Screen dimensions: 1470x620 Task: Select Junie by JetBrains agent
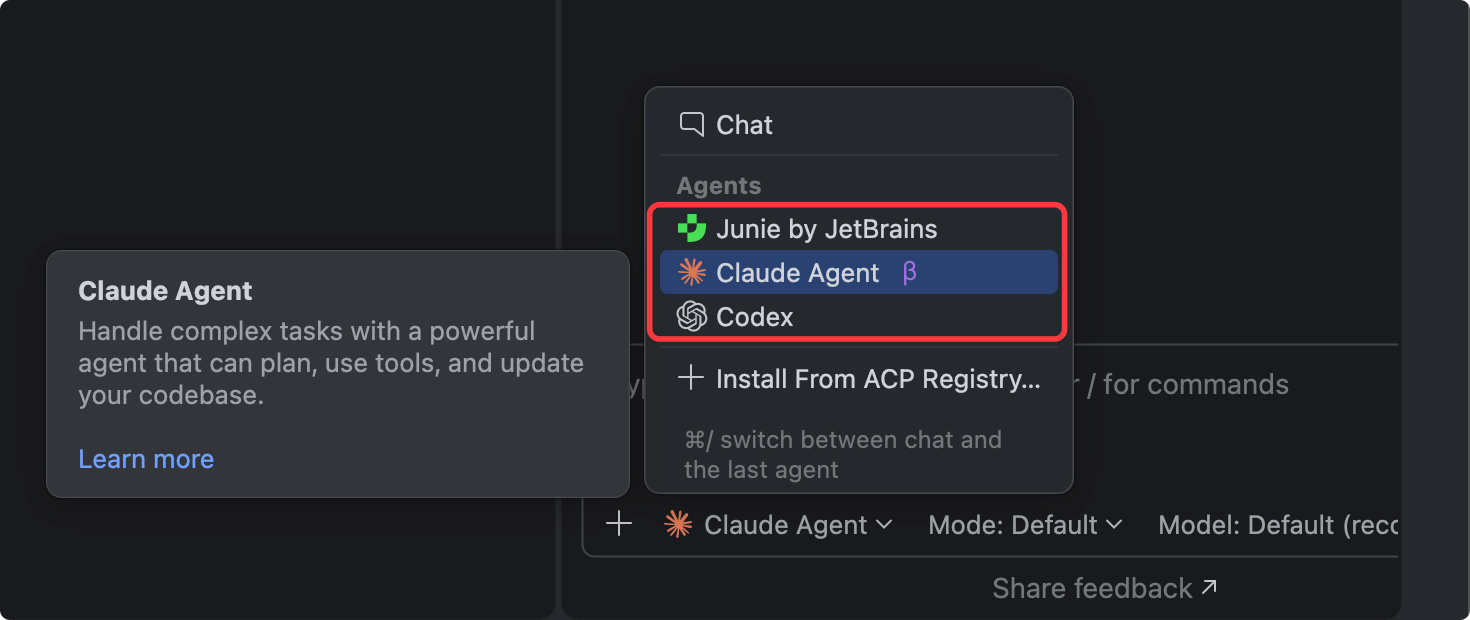click(826, 229)
